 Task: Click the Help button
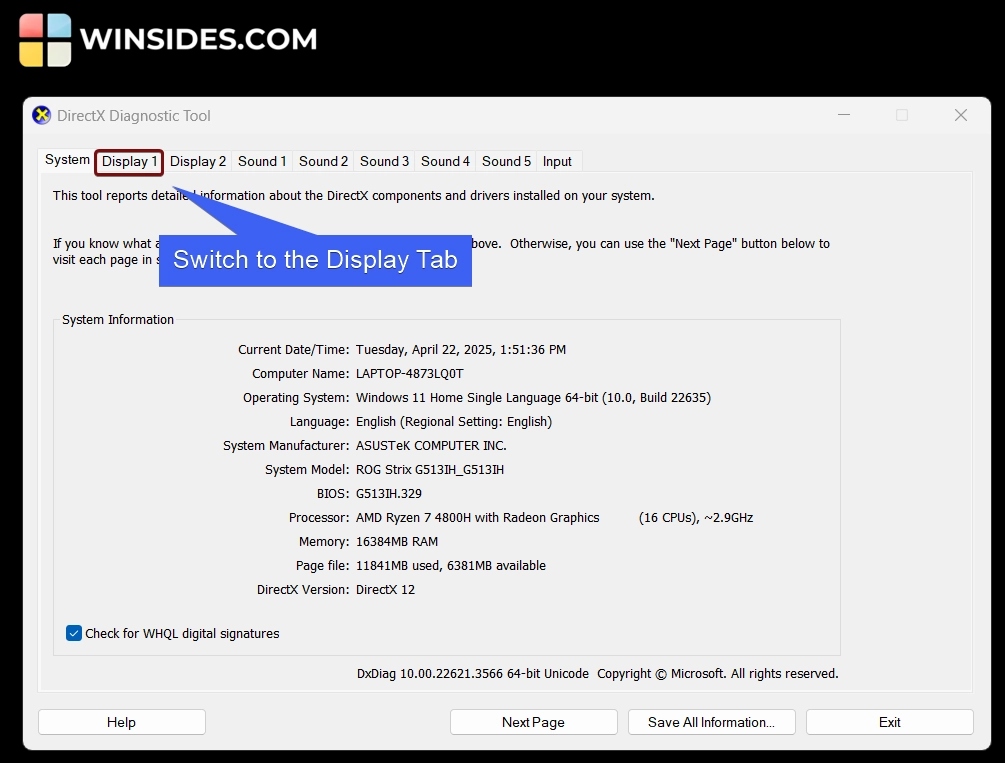[122, 722]
